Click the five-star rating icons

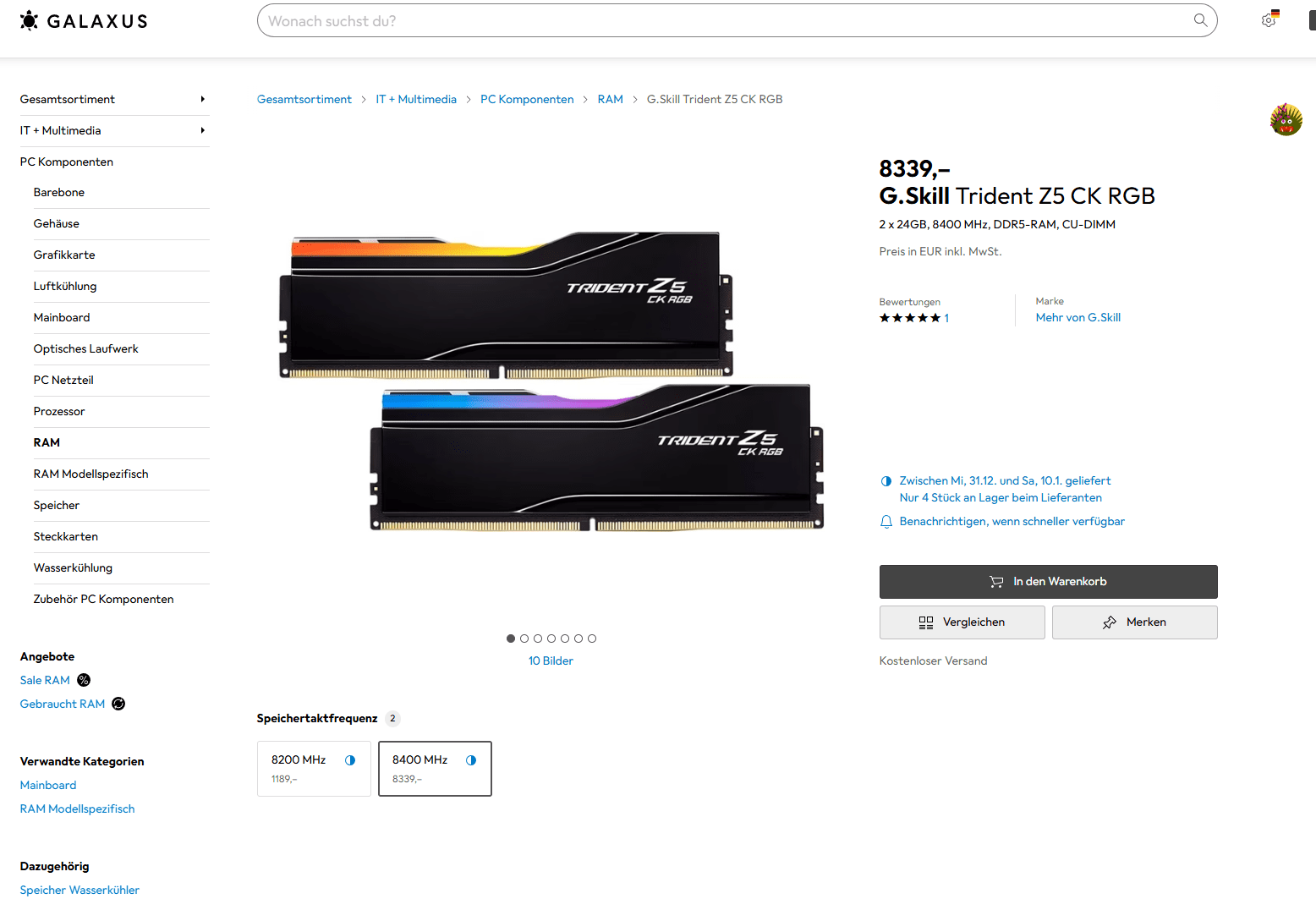(x=909, y=318)
